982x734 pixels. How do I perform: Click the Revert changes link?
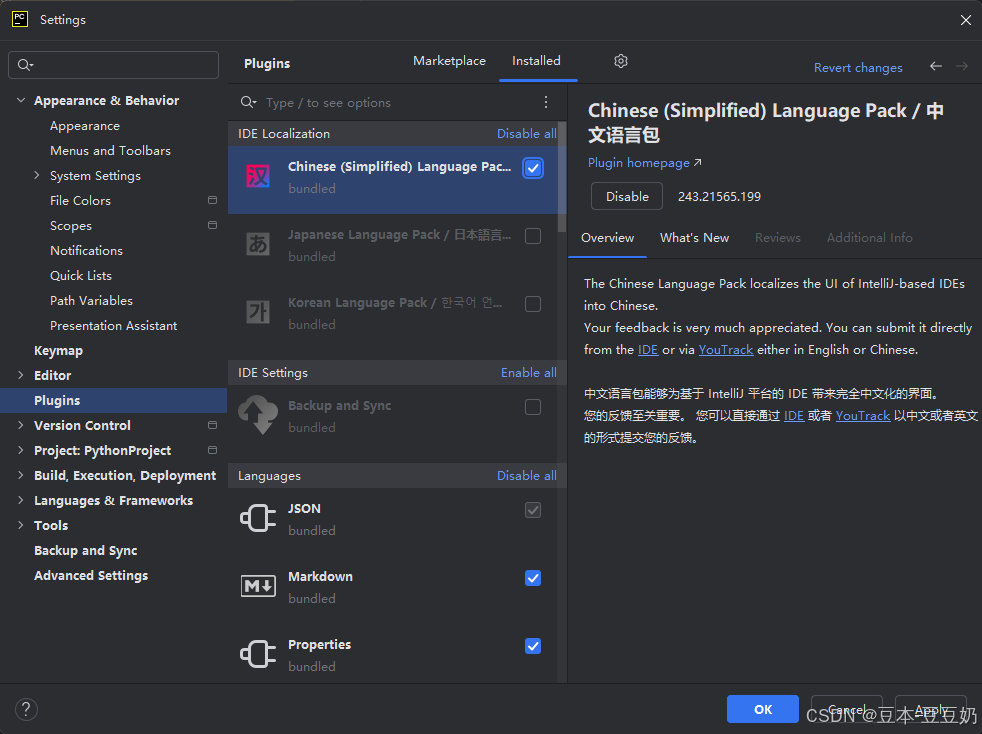point(858,68)
